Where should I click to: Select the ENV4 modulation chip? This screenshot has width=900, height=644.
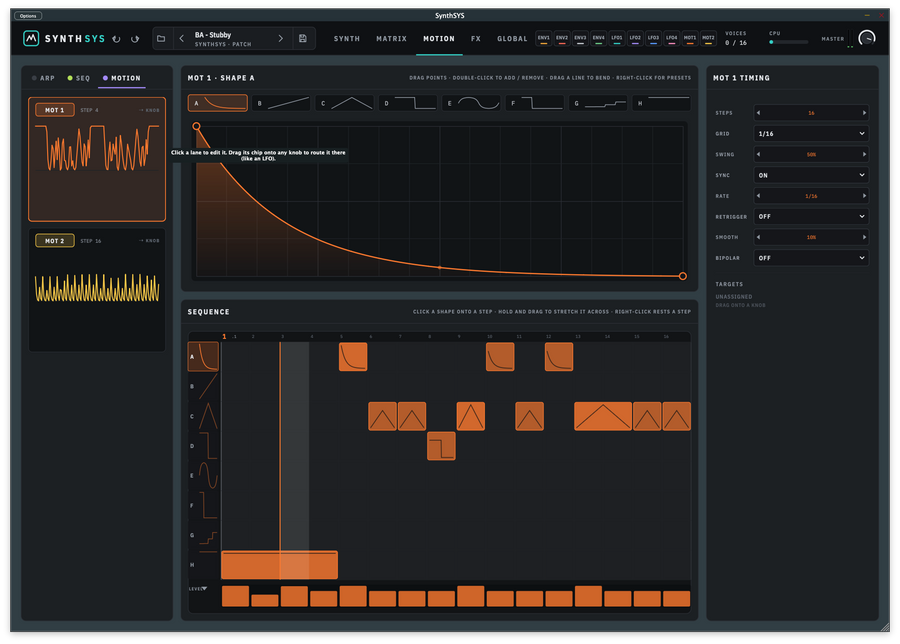click(x=599, y=38)
